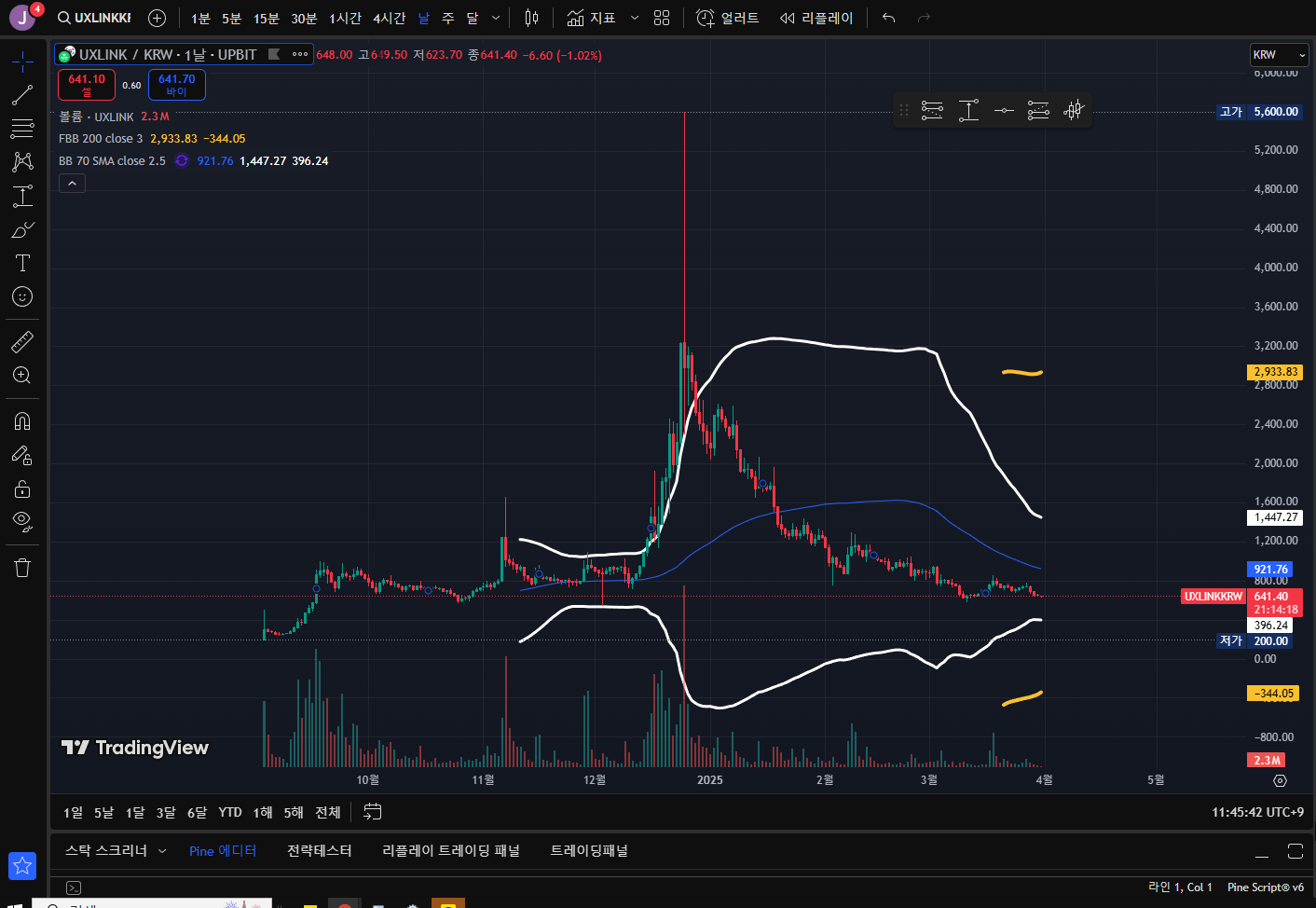Click the FBB 200 close 3 legend

coord(101,138)
